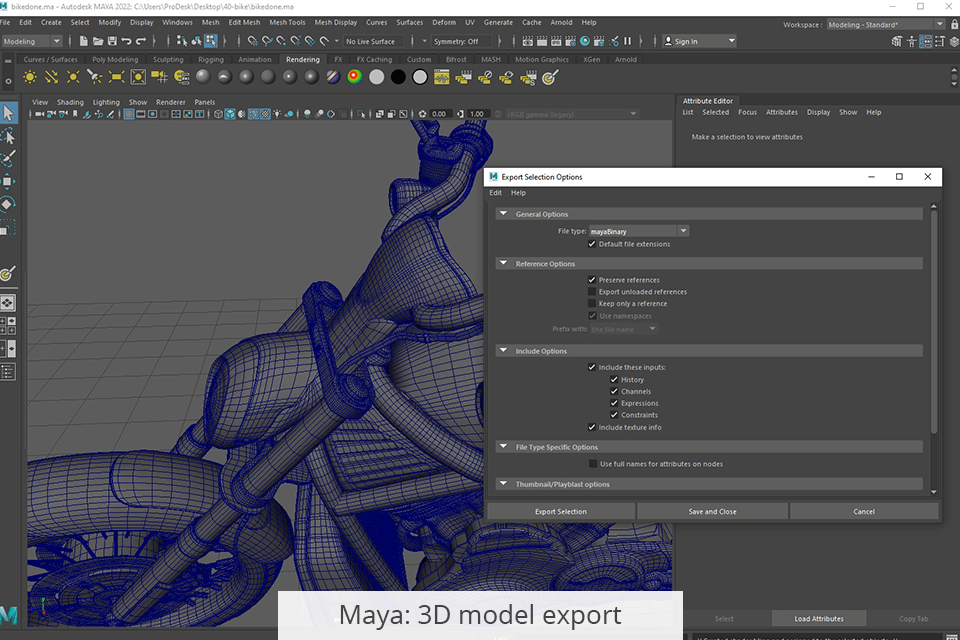
Task: Collapse the Reference Options section
Action: coord(503,264)
